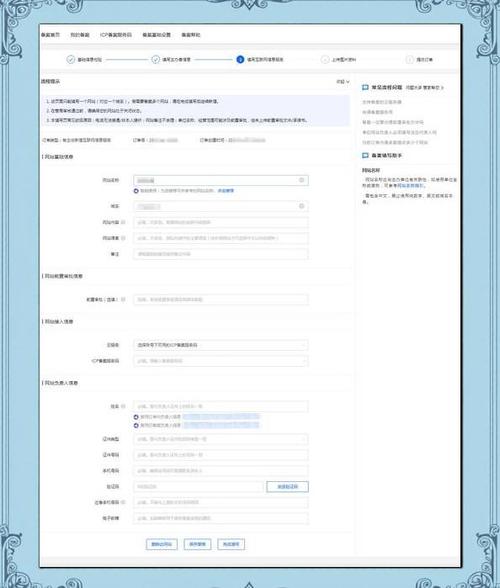Screen dimensions: 500x588
Task: Click the completed second step checkmark icon
Action: [x=155, y=59]
